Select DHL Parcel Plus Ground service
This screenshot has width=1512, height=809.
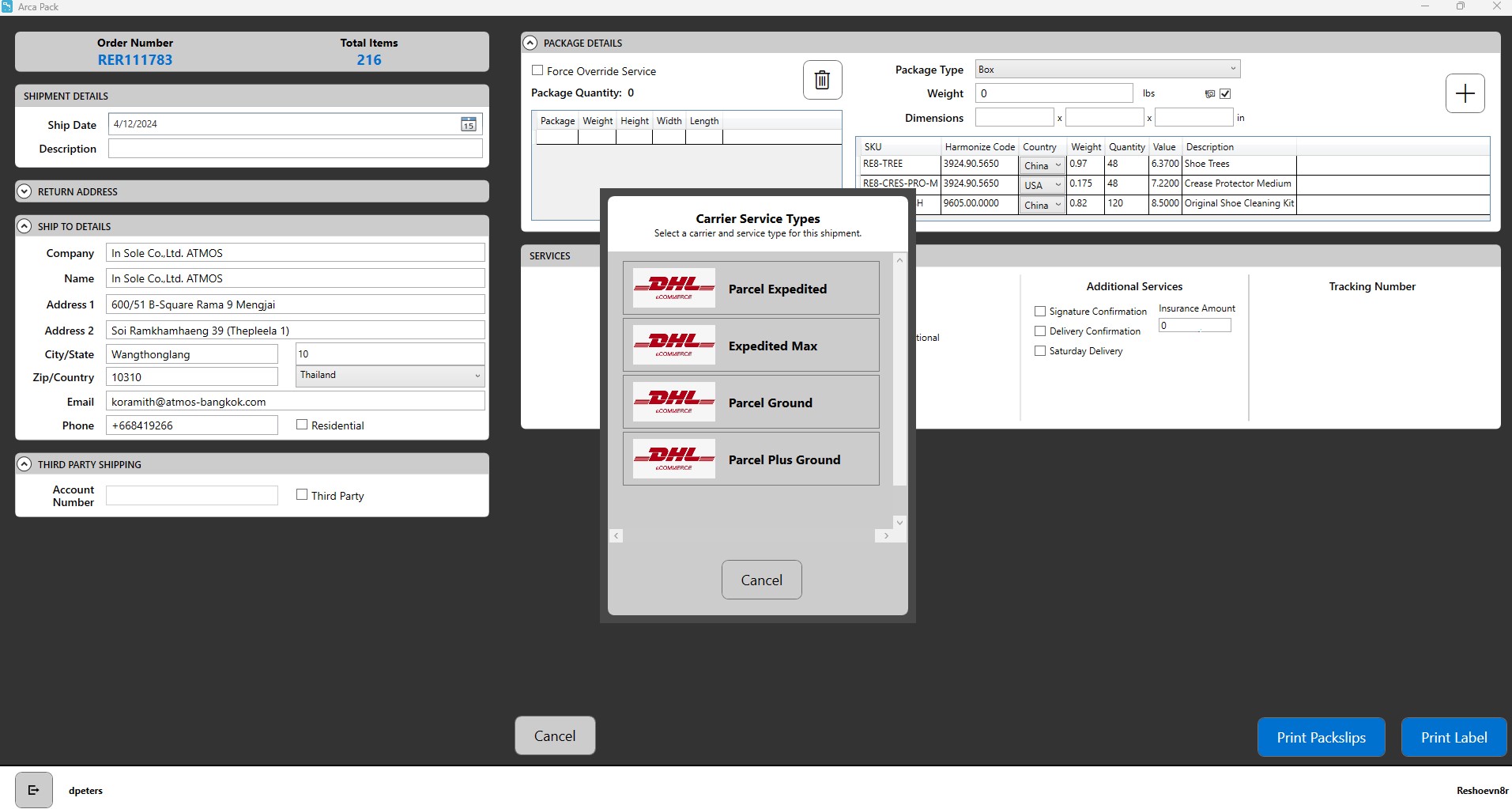pos(751,459)
